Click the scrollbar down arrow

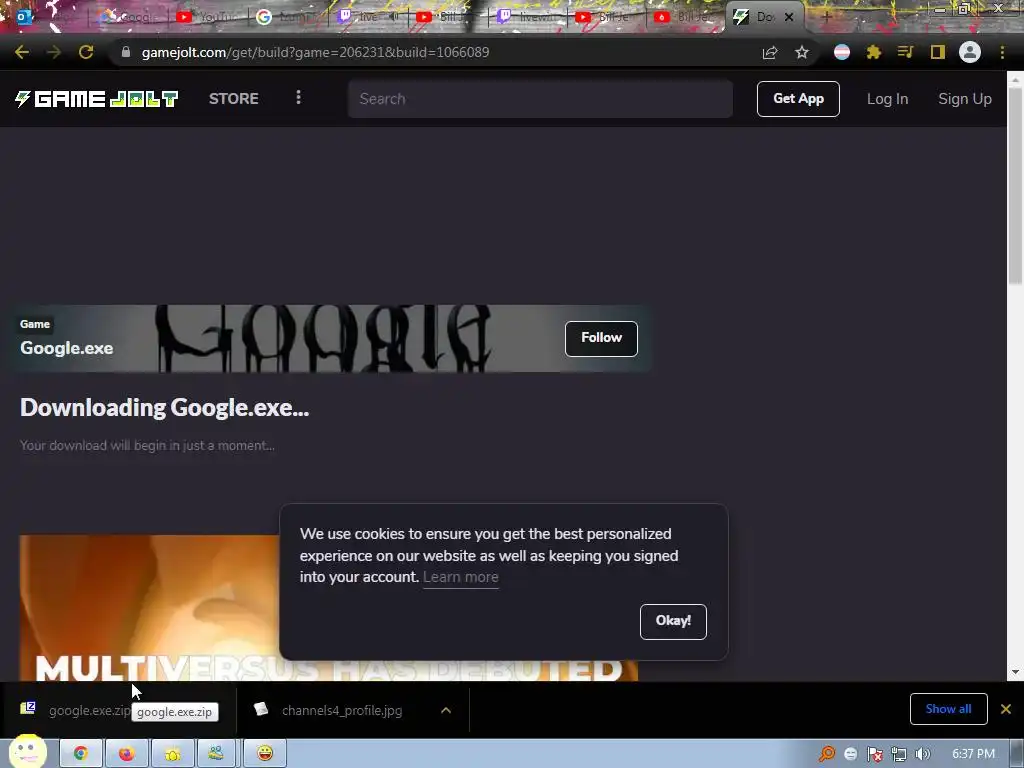pyautogui.click(x=1015, y=672)
